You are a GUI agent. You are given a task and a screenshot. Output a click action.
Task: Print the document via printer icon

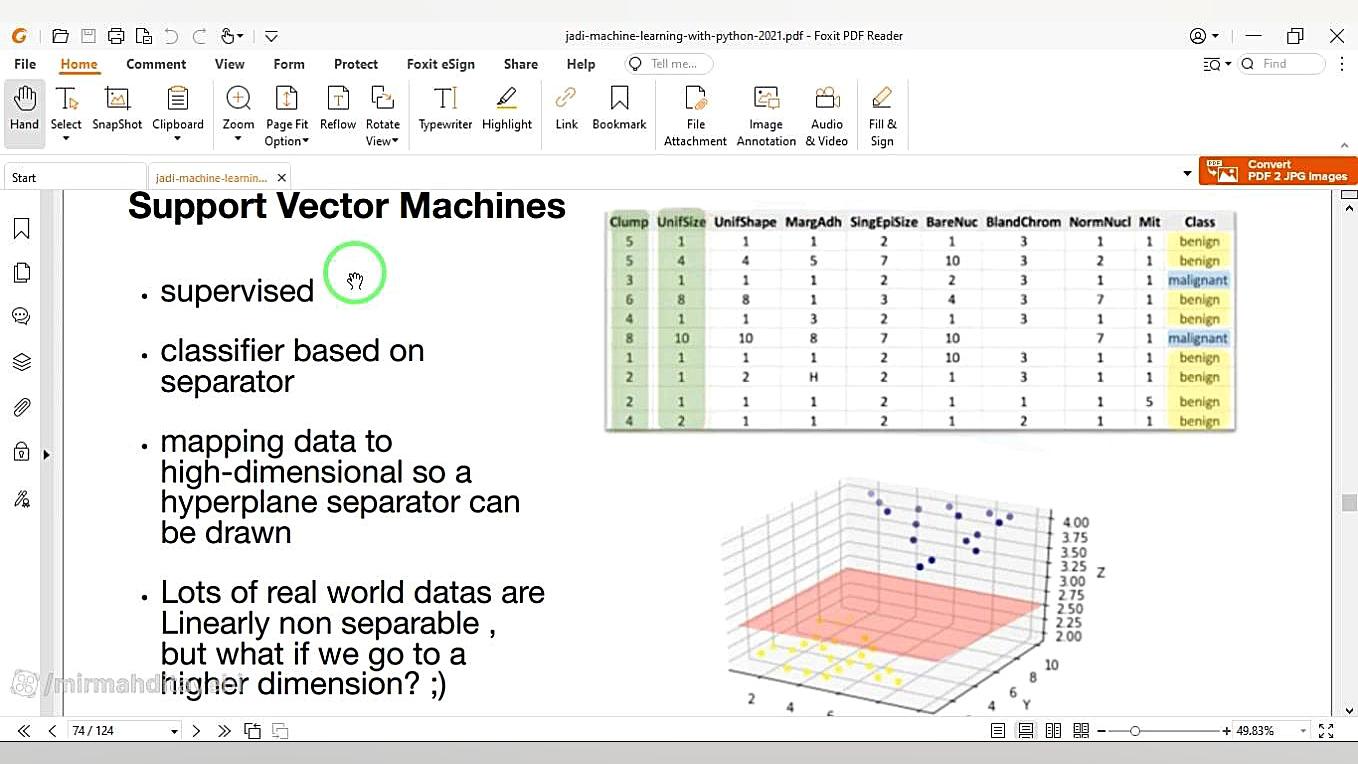(x=116, y=36)
